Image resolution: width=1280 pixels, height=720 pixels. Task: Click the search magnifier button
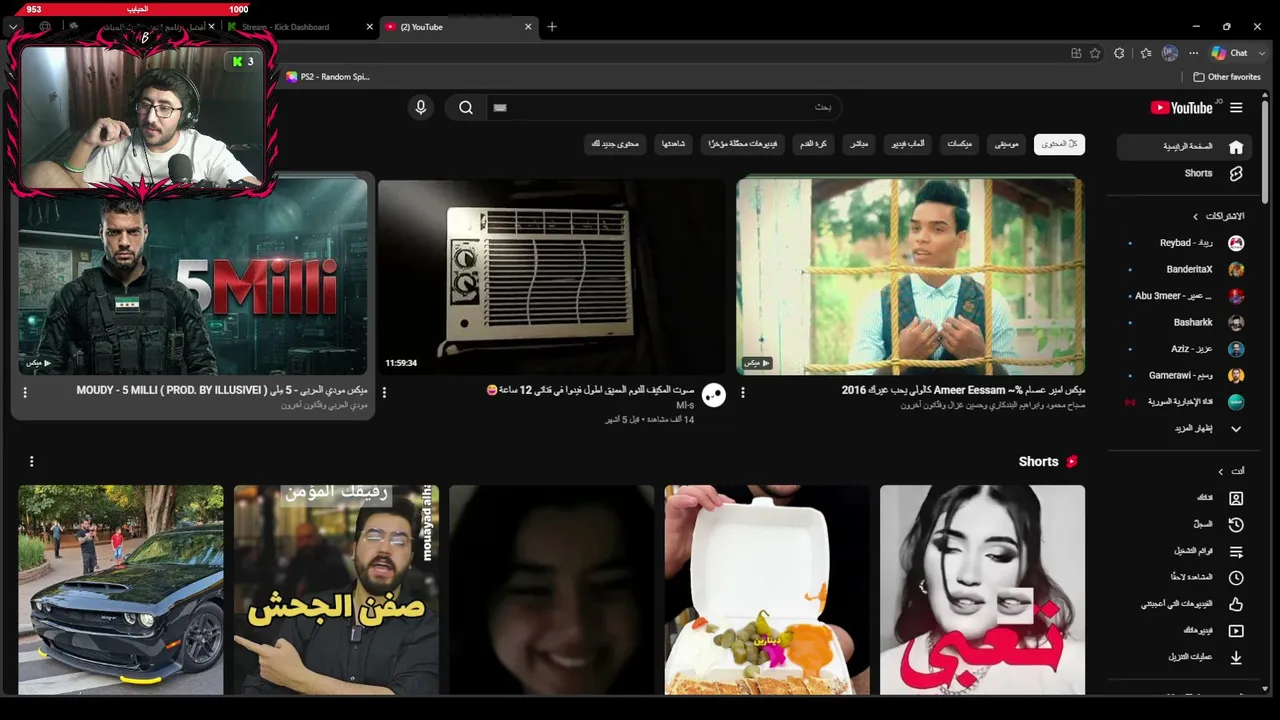coord(466,107)
